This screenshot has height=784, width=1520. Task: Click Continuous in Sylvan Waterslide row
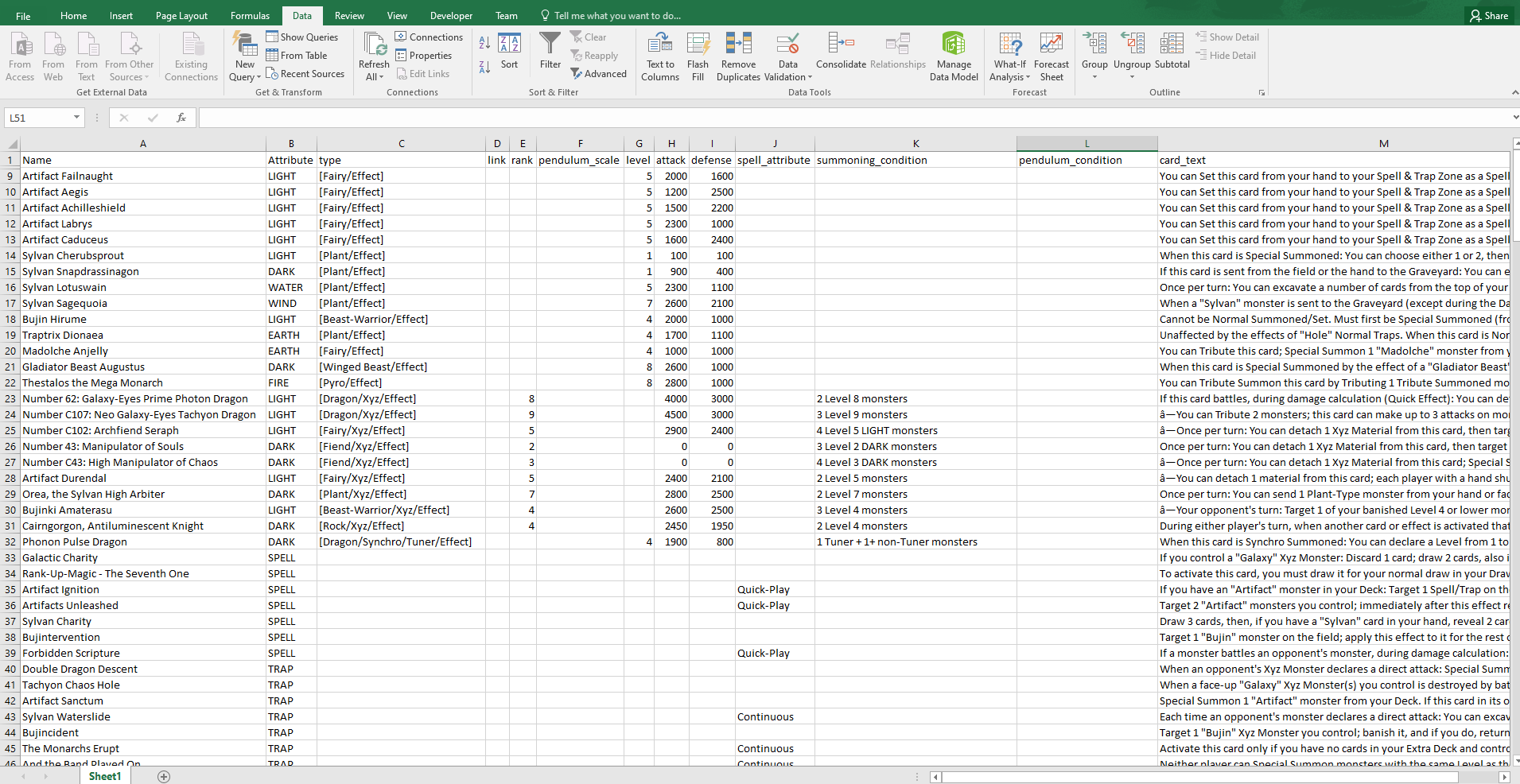[x=775, y=716]
